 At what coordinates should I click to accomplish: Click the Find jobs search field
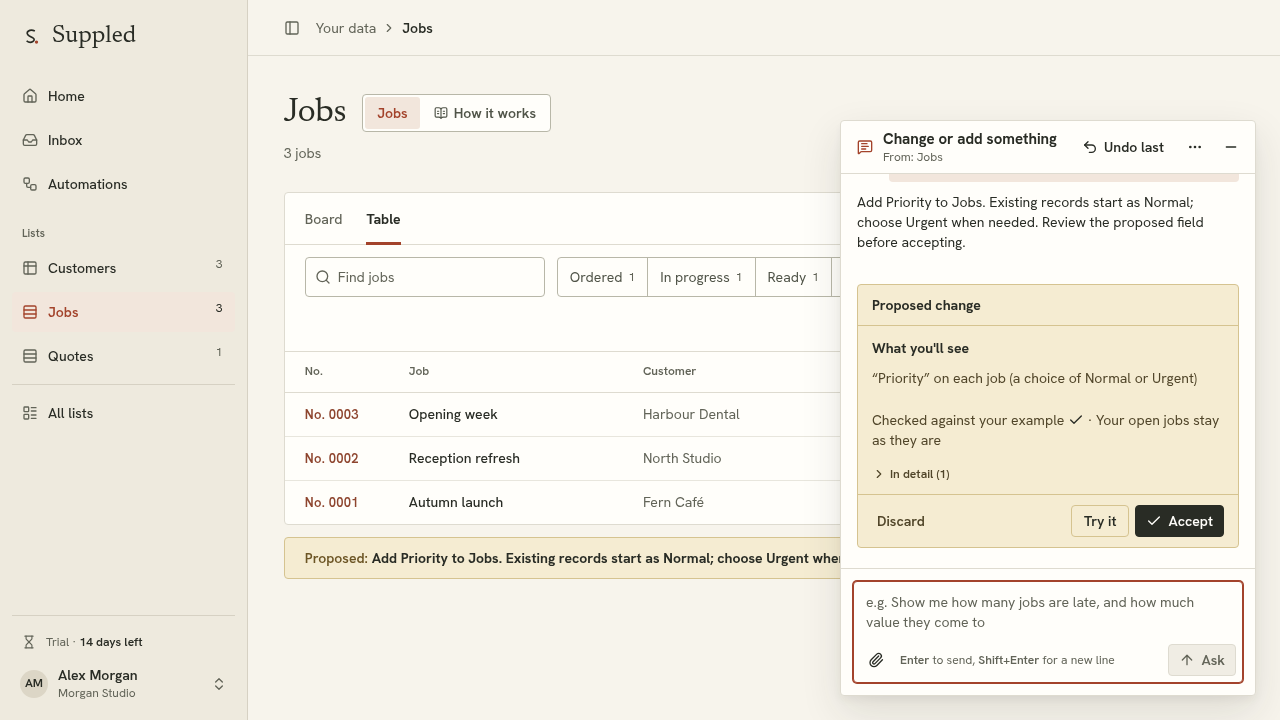pos(425,277)
